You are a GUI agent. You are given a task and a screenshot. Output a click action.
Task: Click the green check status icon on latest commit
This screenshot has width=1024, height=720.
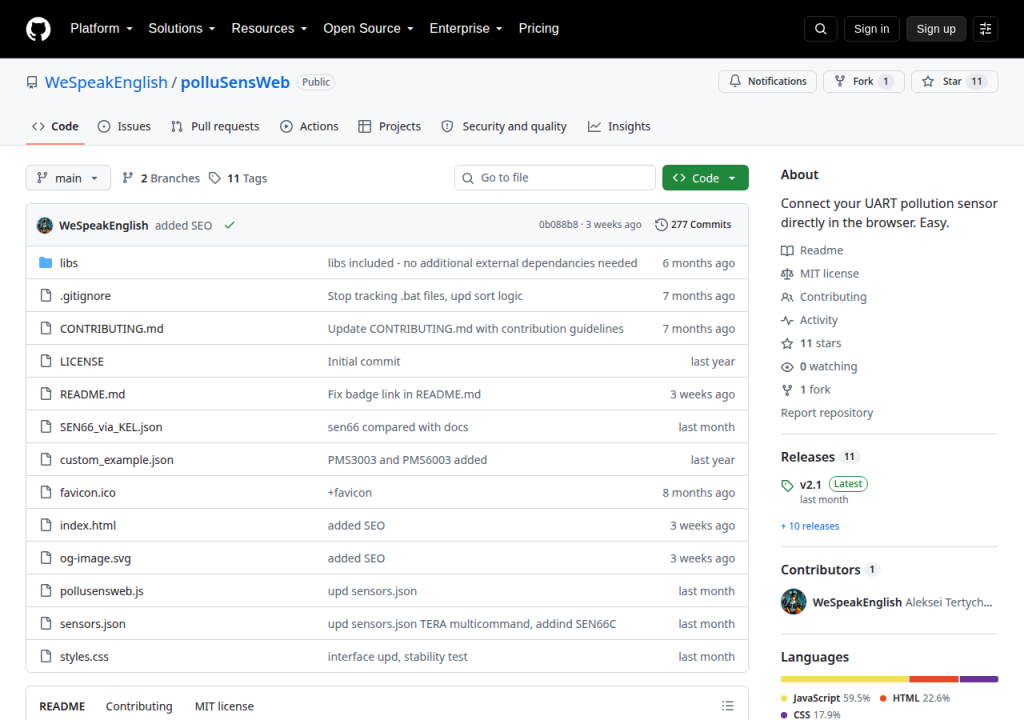pos(229,225)
